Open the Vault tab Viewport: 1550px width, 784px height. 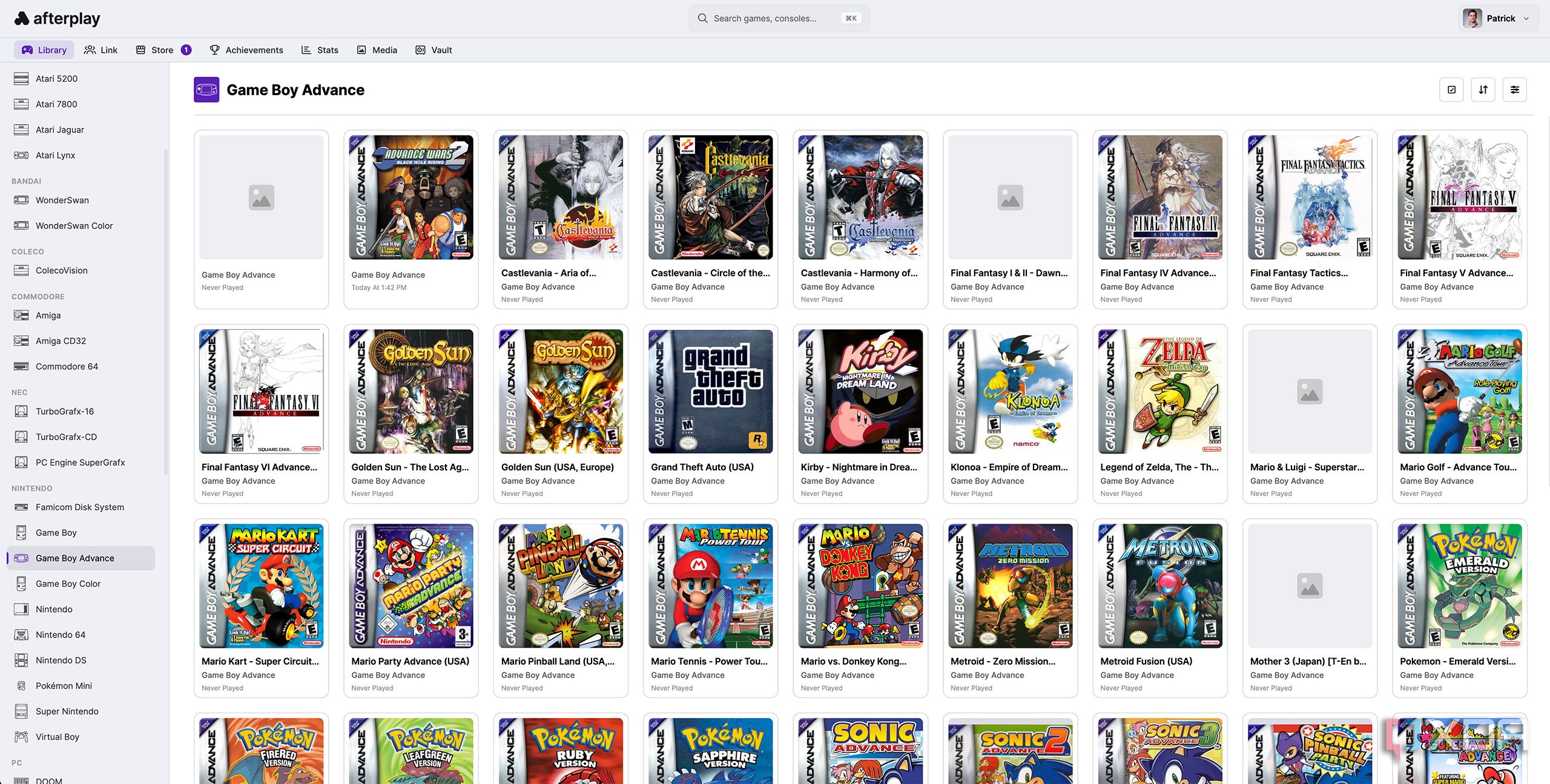(x=434, y=50)
